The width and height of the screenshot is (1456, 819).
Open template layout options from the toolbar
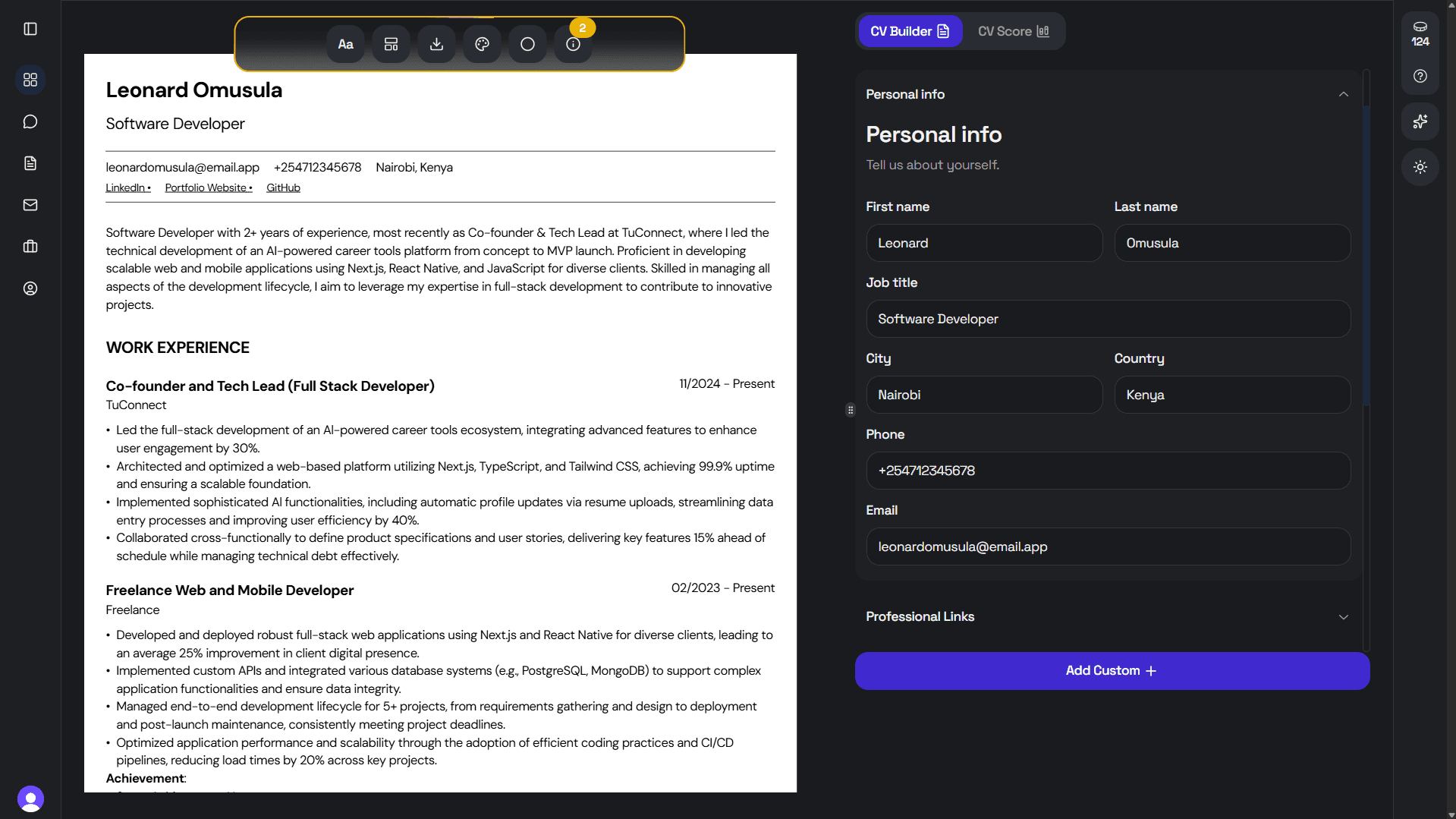point(391,43)
